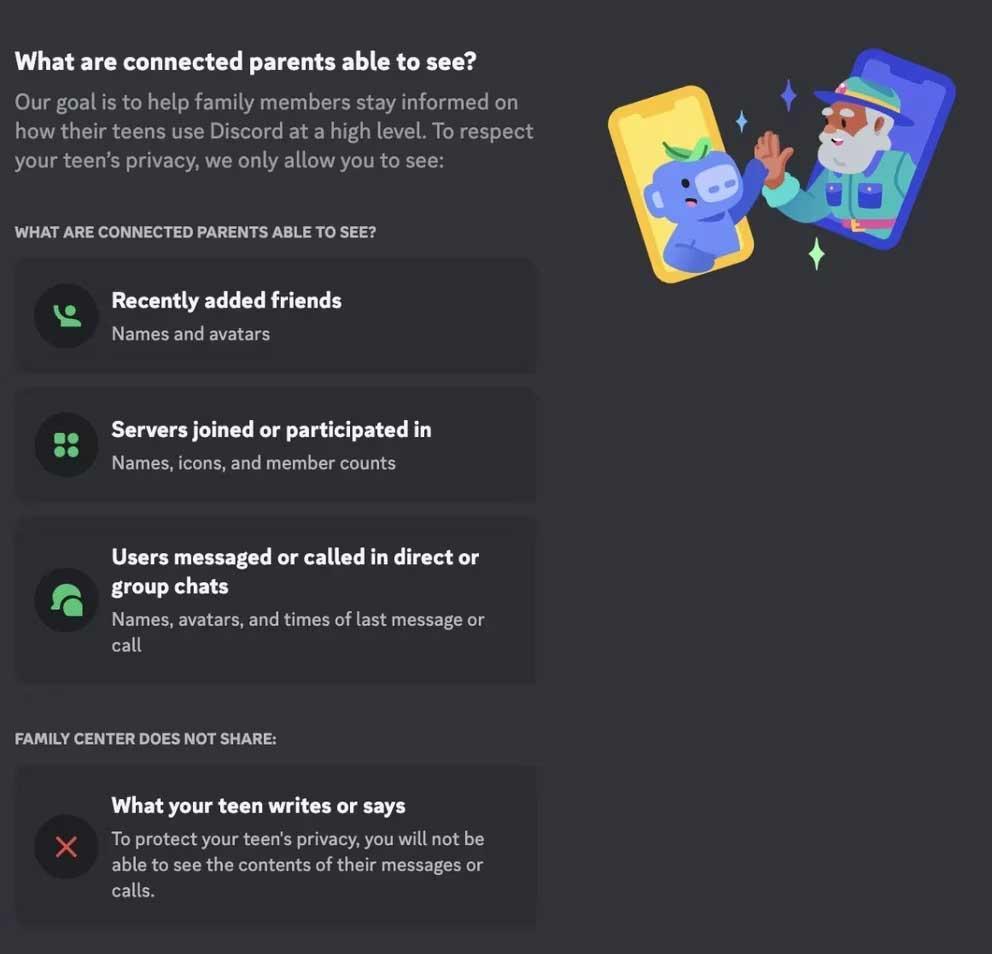Click the Users messaged chat bubble icon
Viewport: 992px width, 954px height.
66,600
